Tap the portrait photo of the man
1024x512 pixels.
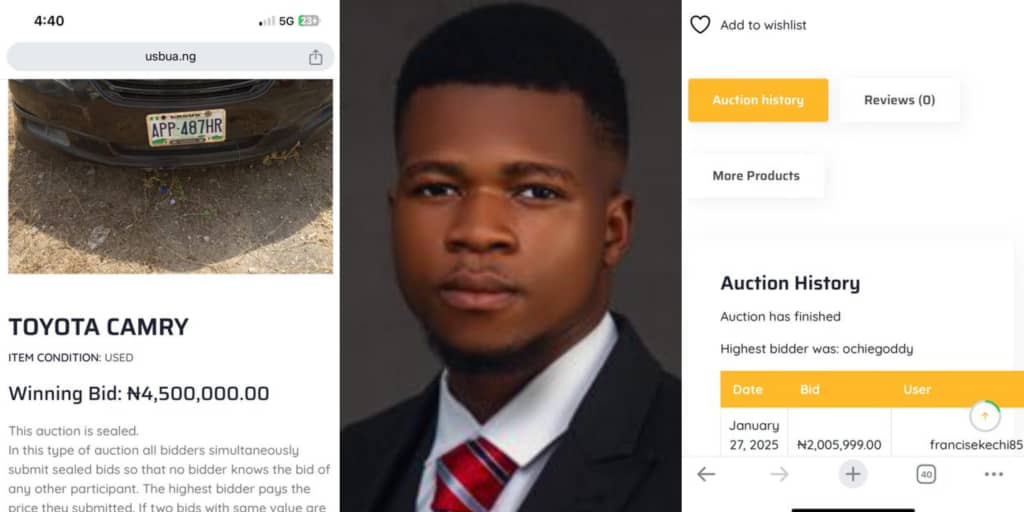pyautogui.click(x=511, y=256)
